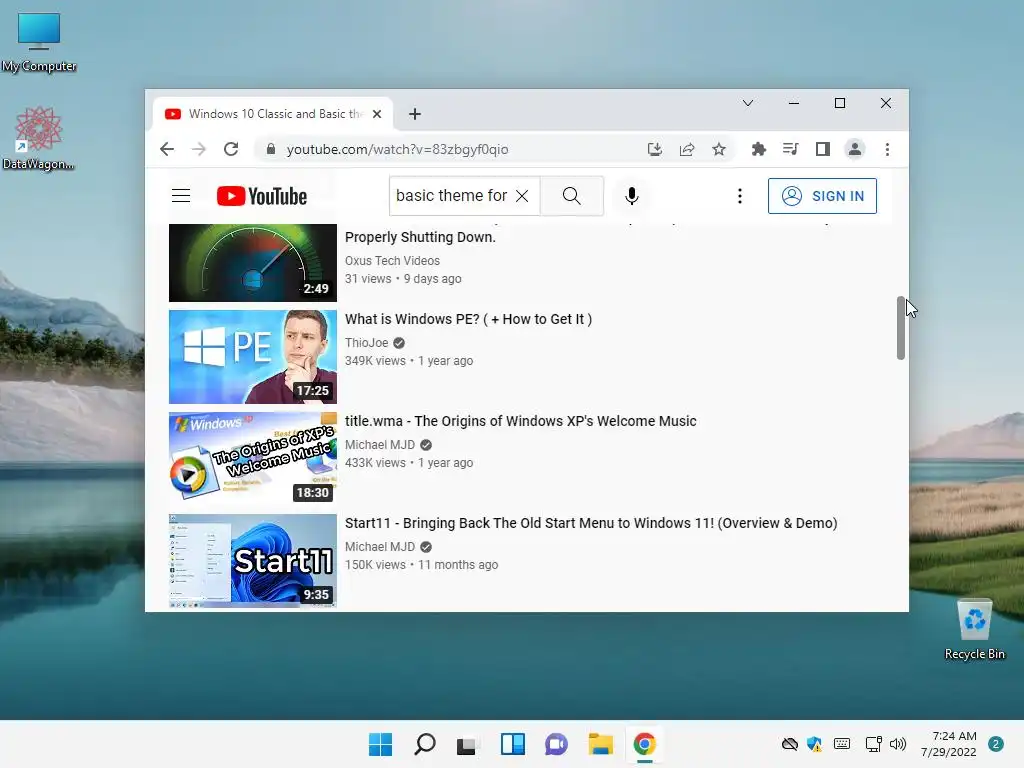Open Widgets from the taskbar
This screenshot has width=1024, height=768.
513,744
